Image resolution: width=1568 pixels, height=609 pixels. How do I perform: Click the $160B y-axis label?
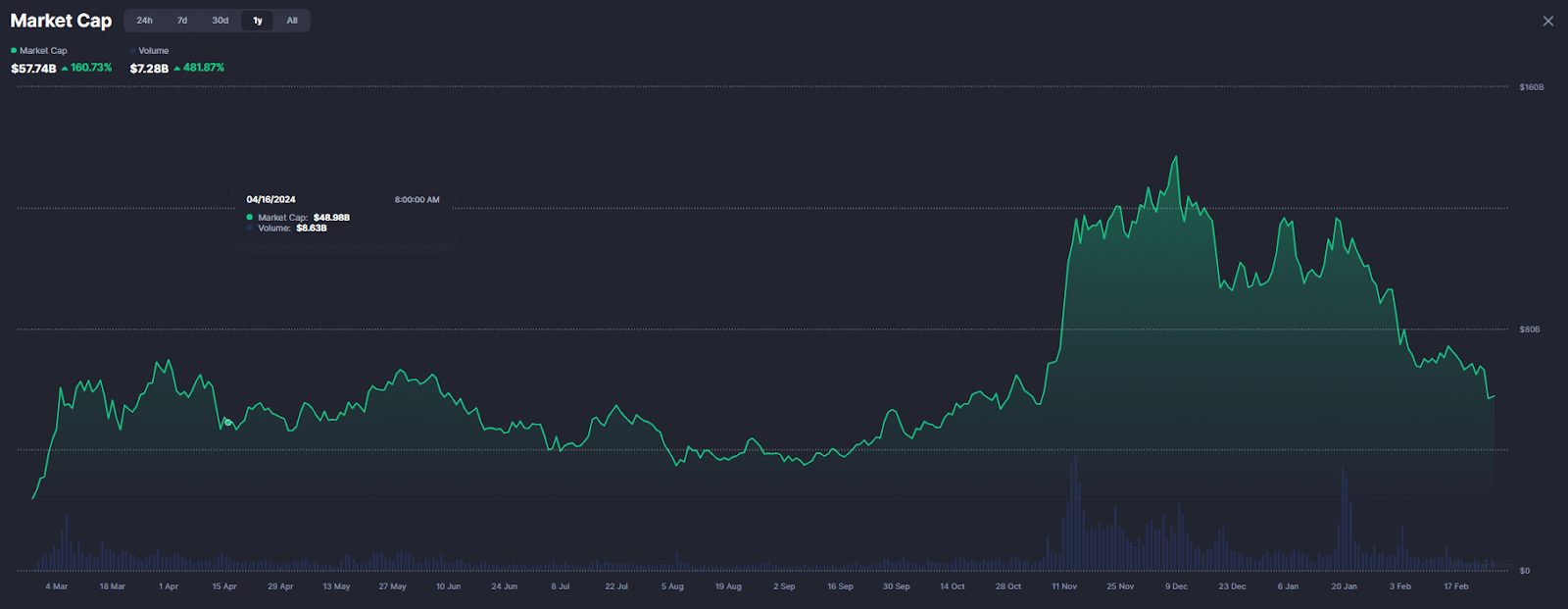click(1531, 87)
